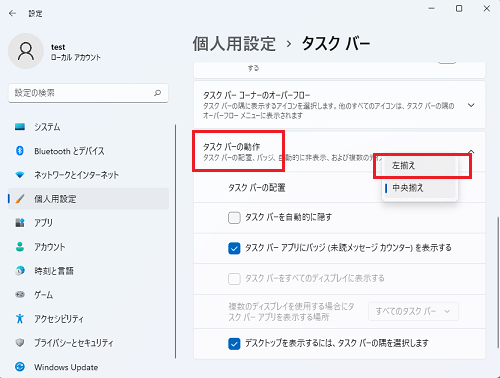Viewport: 500px width, 378px height.
Task: Open 個人用設定 category
Action: (88, 199)
